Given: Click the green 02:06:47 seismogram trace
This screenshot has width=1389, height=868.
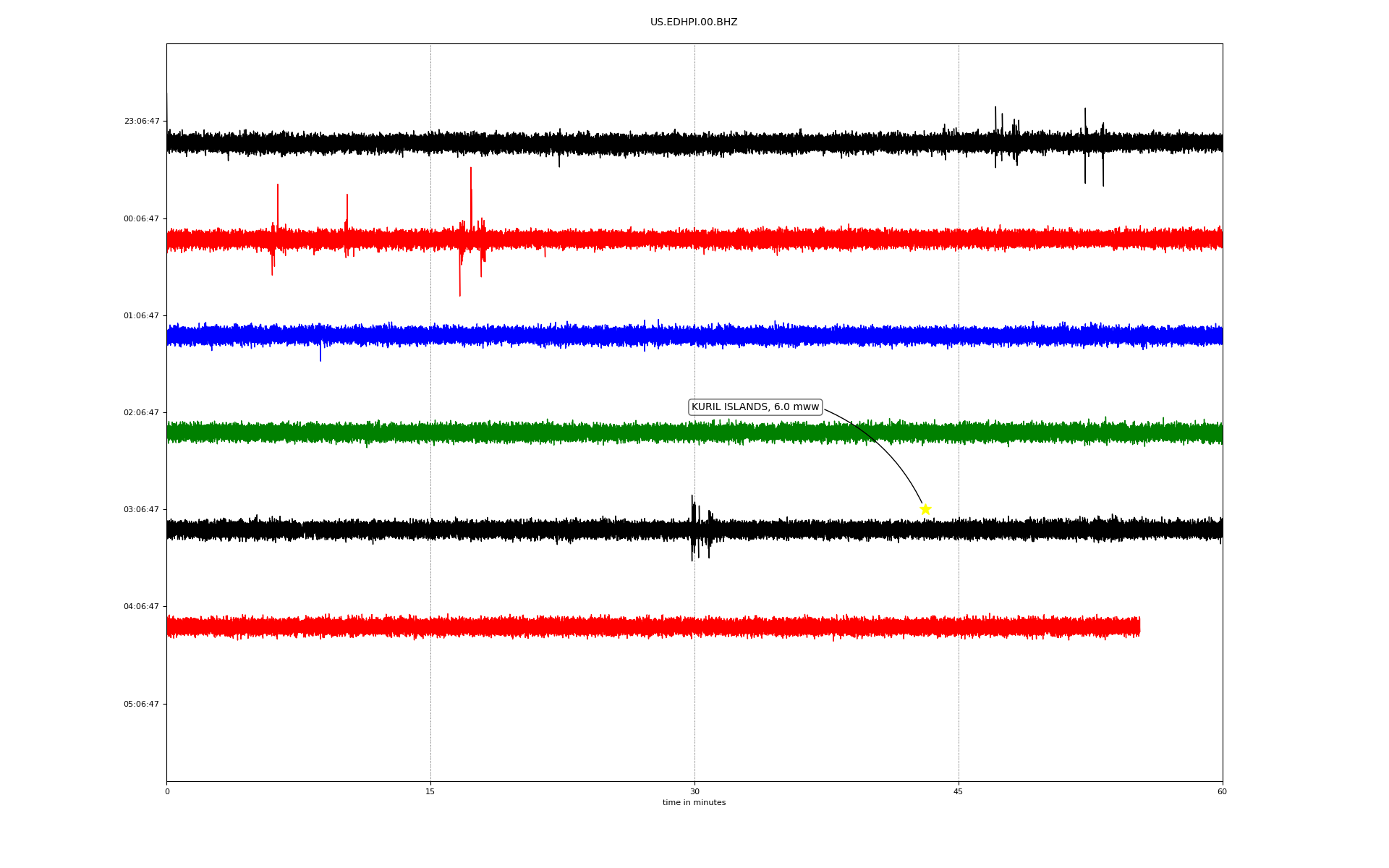Looking at the screenshot, I should tap(694, 433).
